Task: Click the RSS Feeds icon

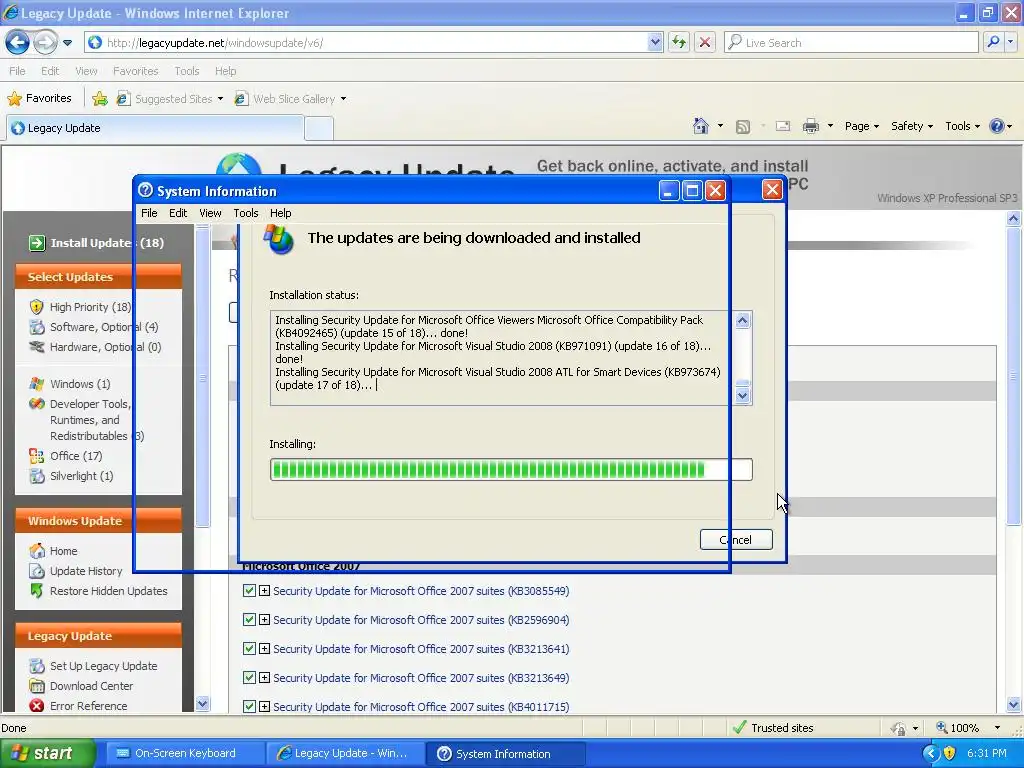Action: 743,126
